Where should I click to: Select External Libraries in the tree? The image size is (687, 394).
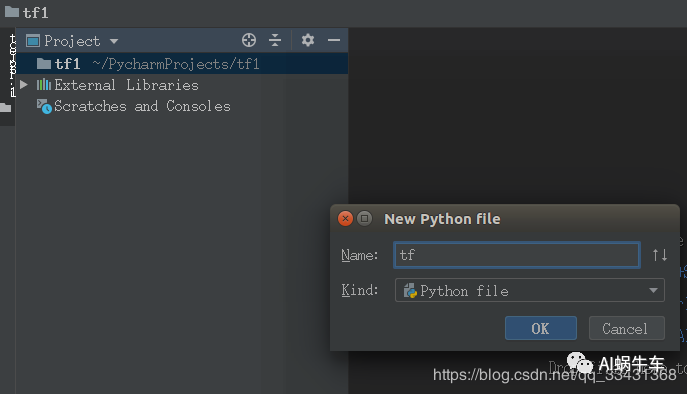[126, 85]
